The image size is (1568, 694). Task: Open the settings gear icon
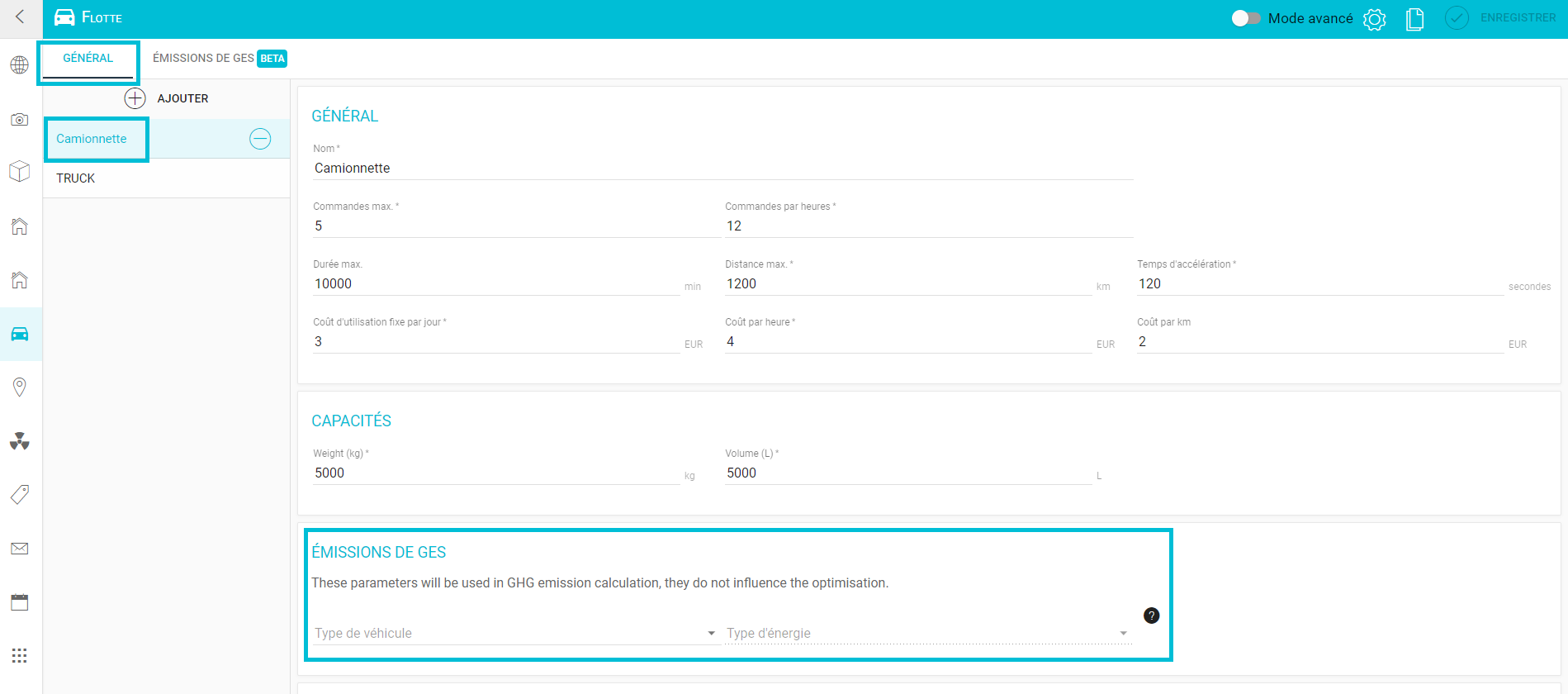pos(1374,19)
